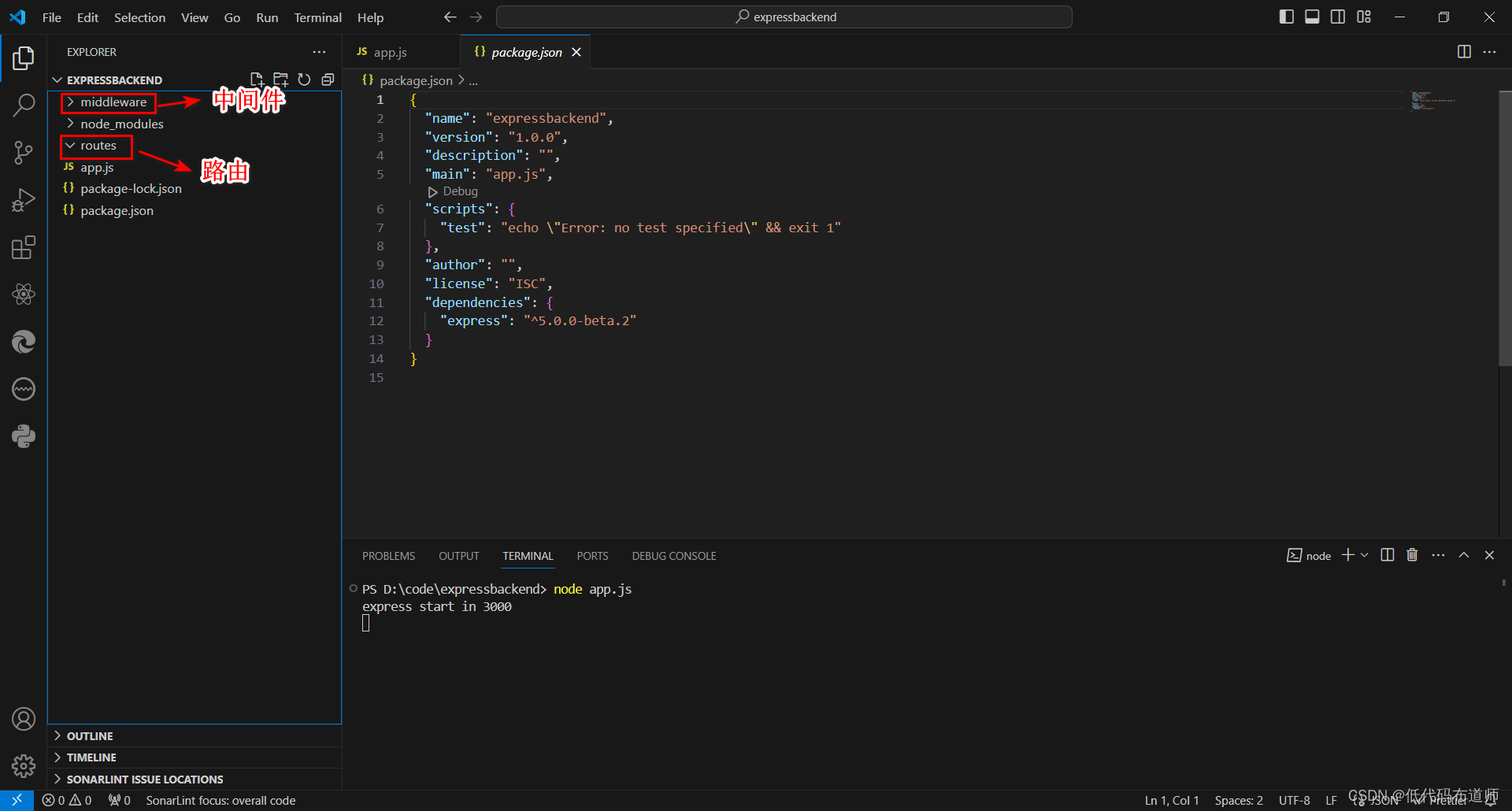Split the editor to the right
The width and height of the screenshot is (1512, 811).
click(1464, 52)
